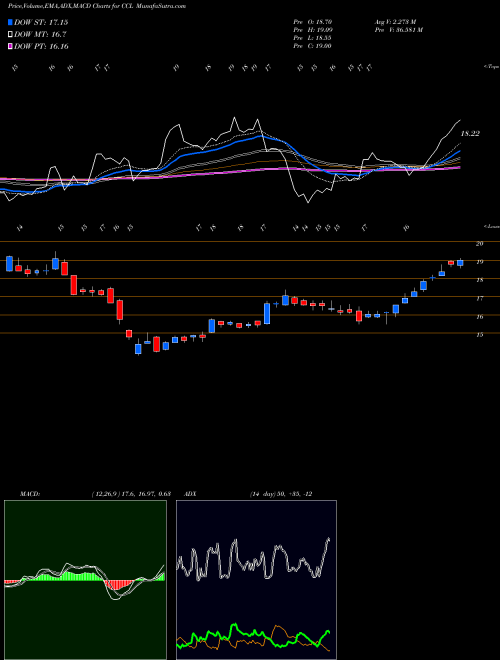Click the 20 price axis label

(x=479, y=243)
